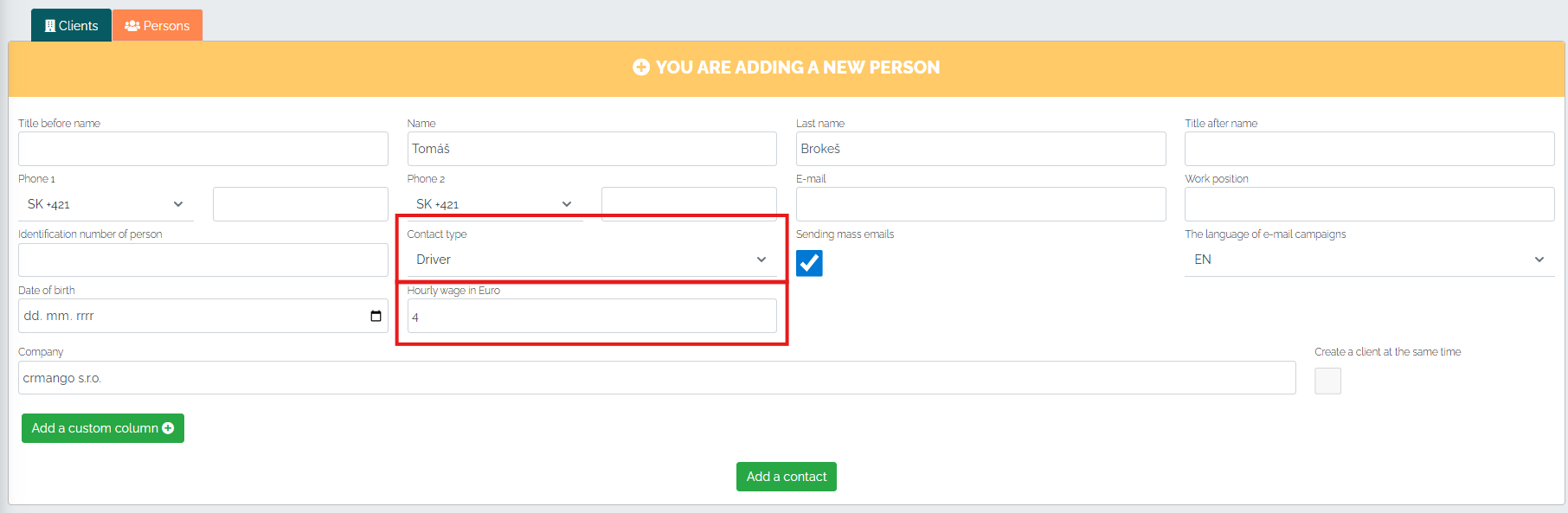
Task: Open the date of birth calendar picker
Action: pos(376,316)
